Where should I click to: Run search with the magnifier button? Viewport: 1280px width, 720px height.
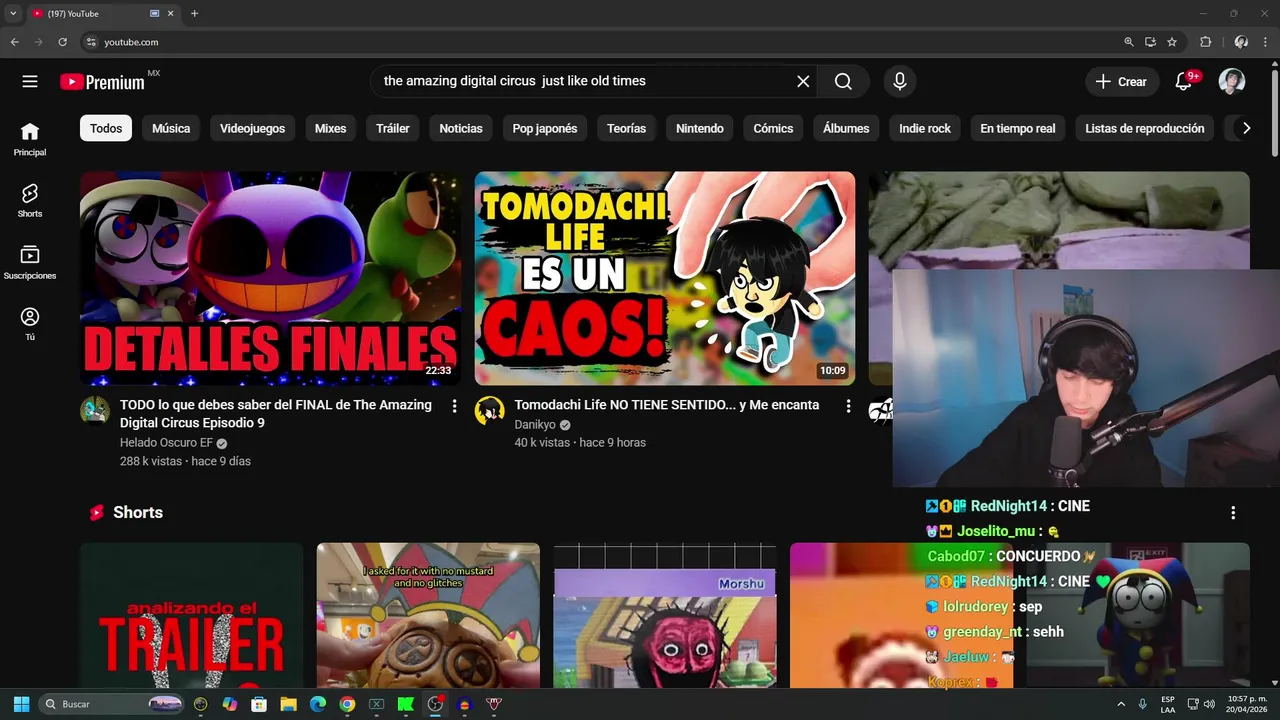843,82
